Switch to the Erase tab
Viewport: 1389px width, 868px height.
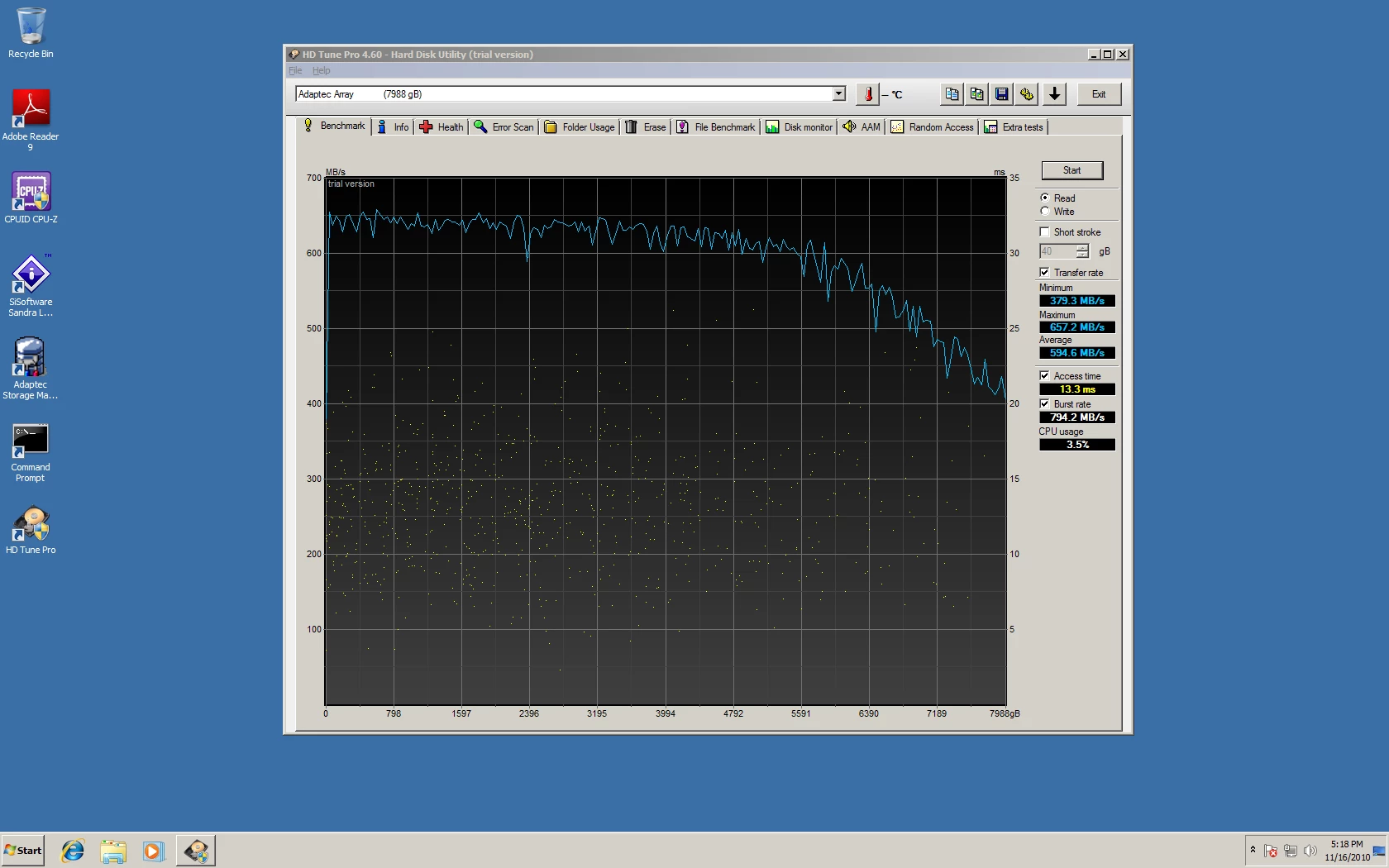tap(646, 127)
